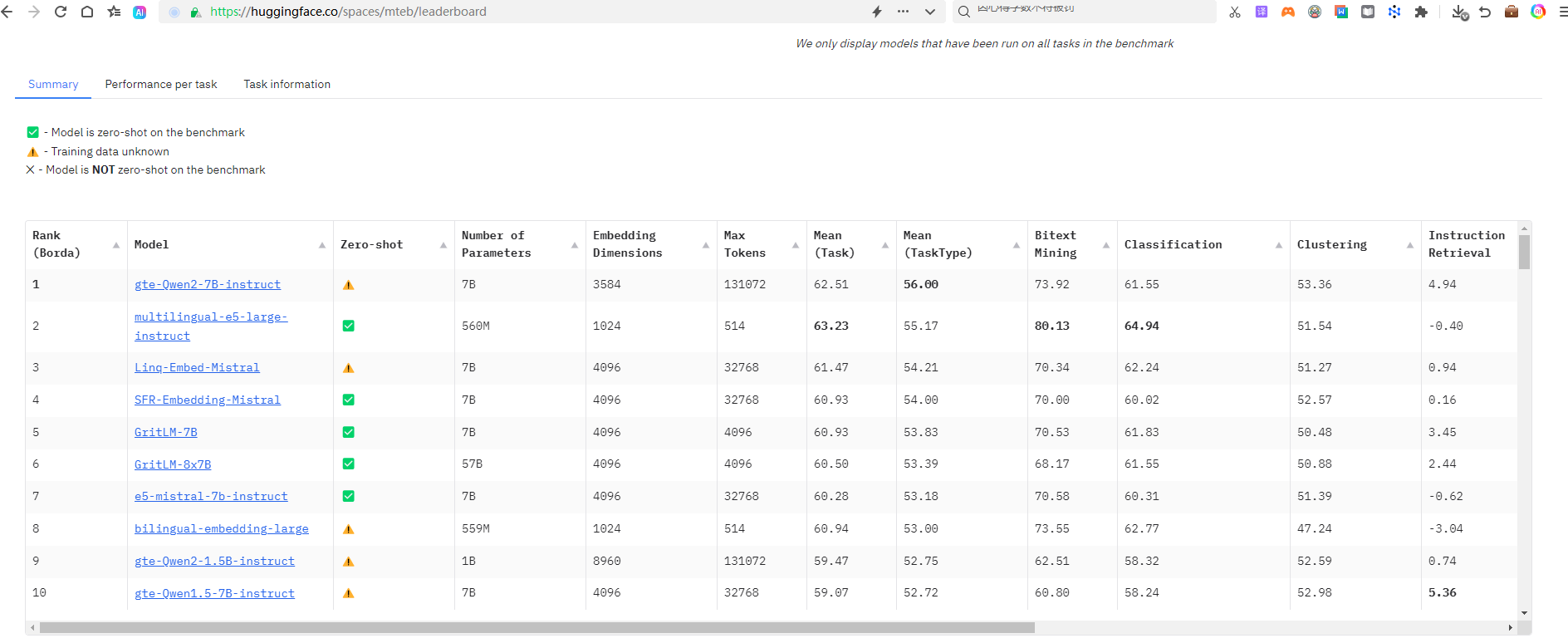The width and height of the screenshot is (1568, 643).
Task: Open the W document extension icon
Action: pyautogui.click(x=1341, y=12)
